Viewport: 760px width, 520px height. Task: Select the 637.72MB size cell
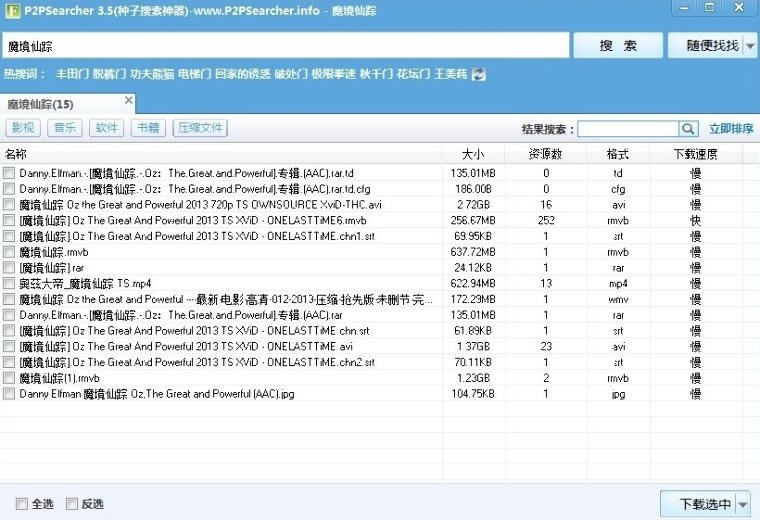point(473,252)
